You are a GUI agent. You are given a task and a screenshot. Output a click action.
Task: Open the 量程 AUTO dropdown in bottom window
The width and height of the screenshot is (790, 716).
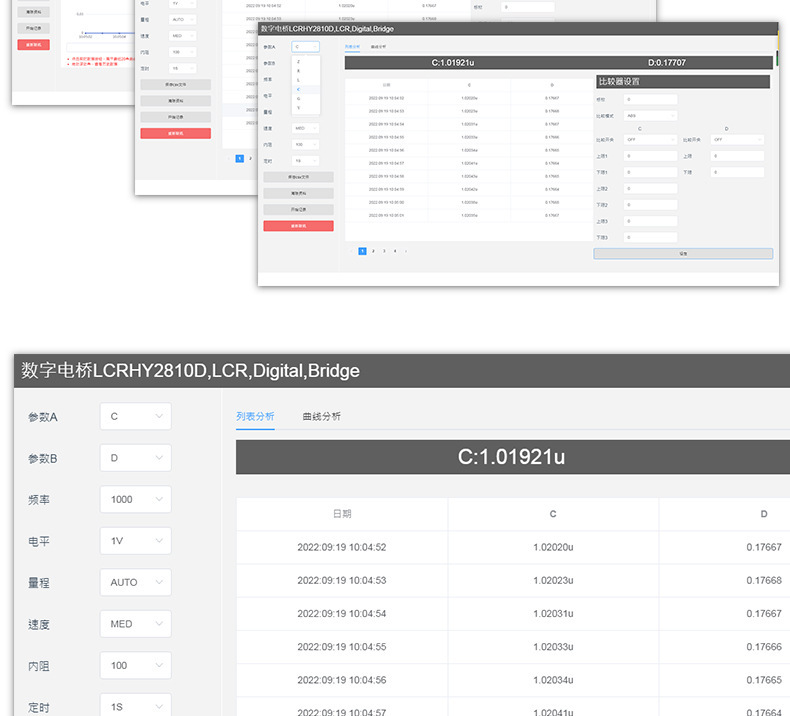pos(136,582)
